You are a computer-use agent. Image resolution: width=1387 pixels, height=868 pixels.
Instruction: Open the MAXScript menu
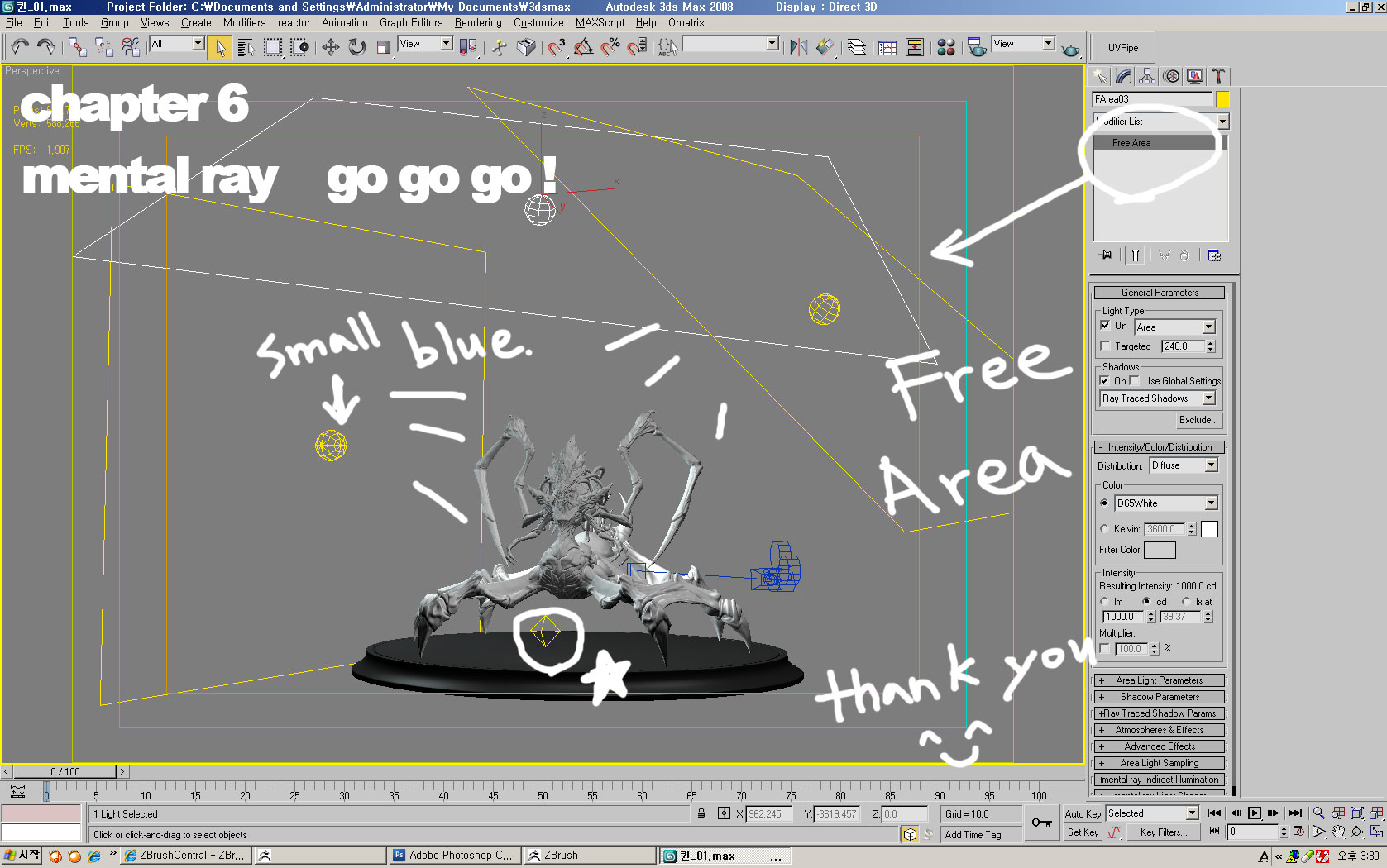(x=600, y=23)
